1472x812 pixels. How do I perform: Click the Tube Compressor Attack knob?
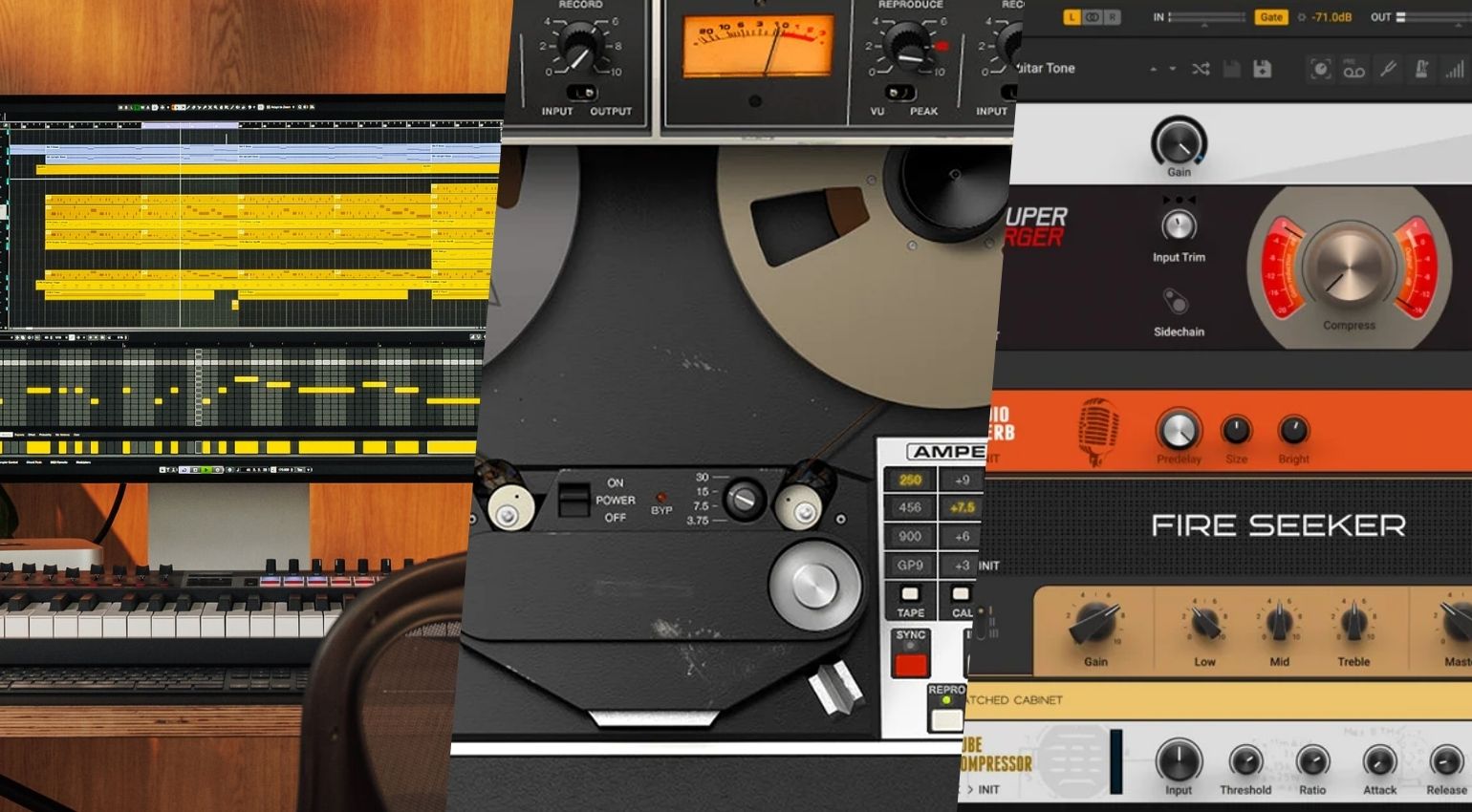pyautogui.click(x=1379, y=761)
